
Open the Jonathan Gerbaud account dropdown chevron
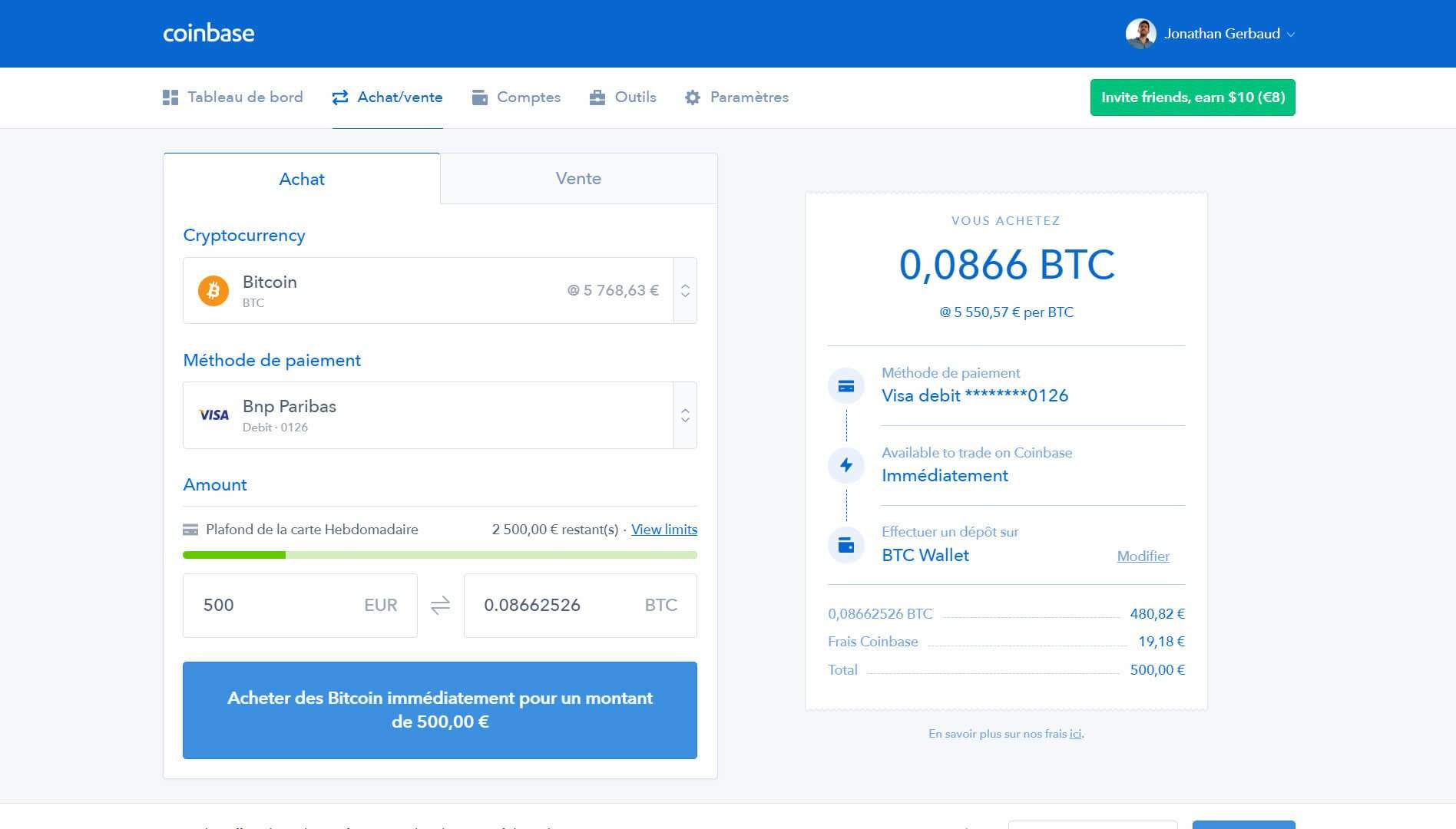point(1291,35)
